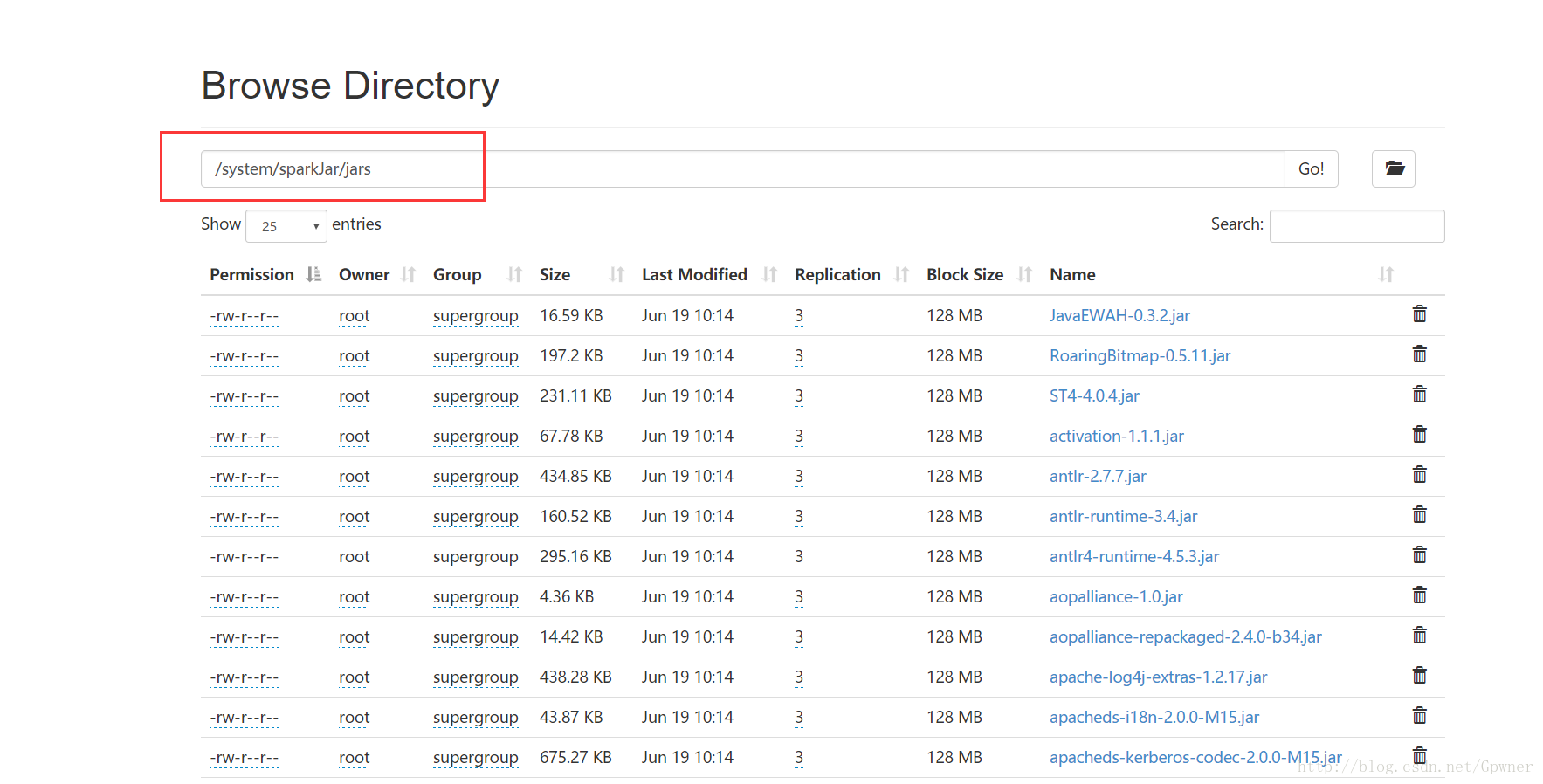Sort by Owner column sort arrows
Viewport: 1543px width, 784px height.
pos(408,274)
